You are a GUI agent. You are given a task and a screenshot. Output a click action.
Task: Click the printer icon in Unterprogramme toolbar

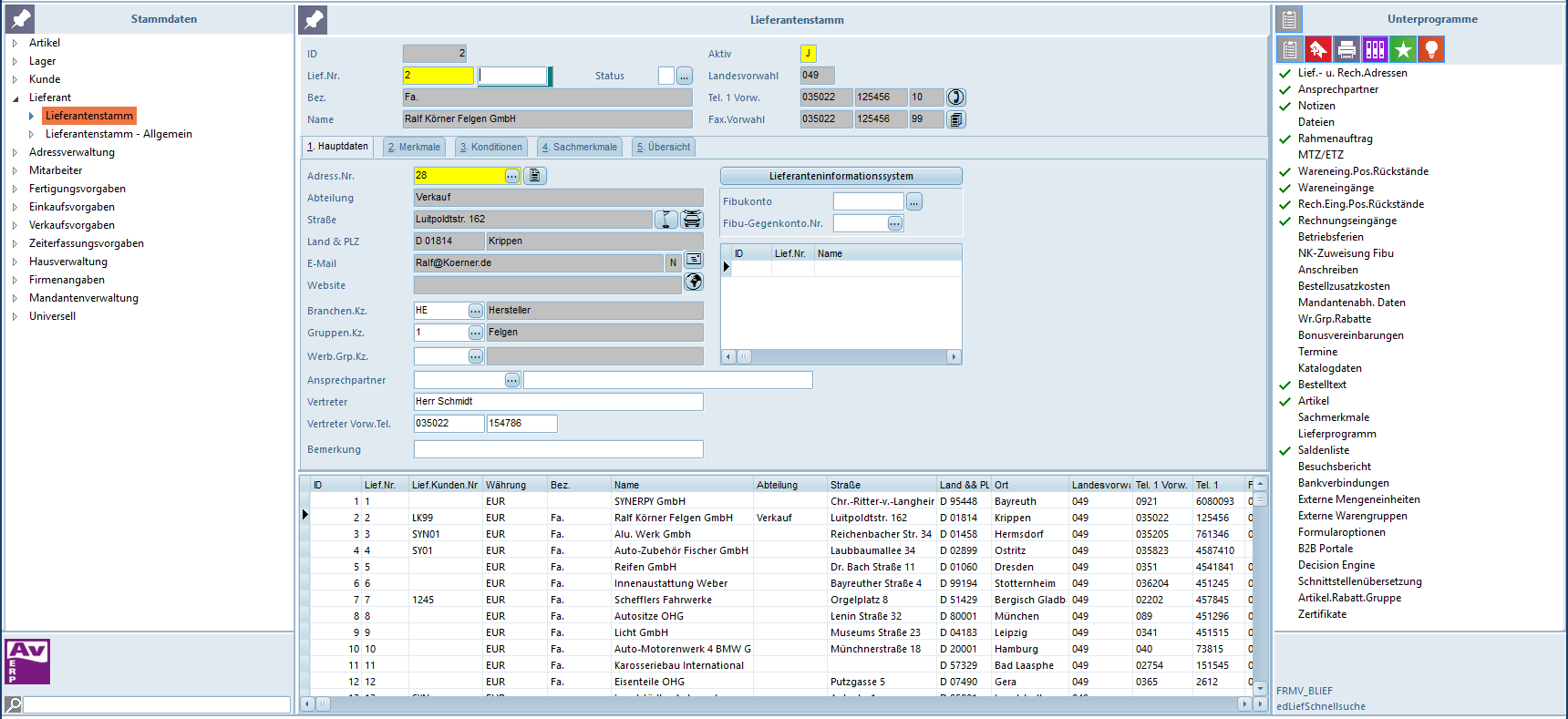(1346, 49)
